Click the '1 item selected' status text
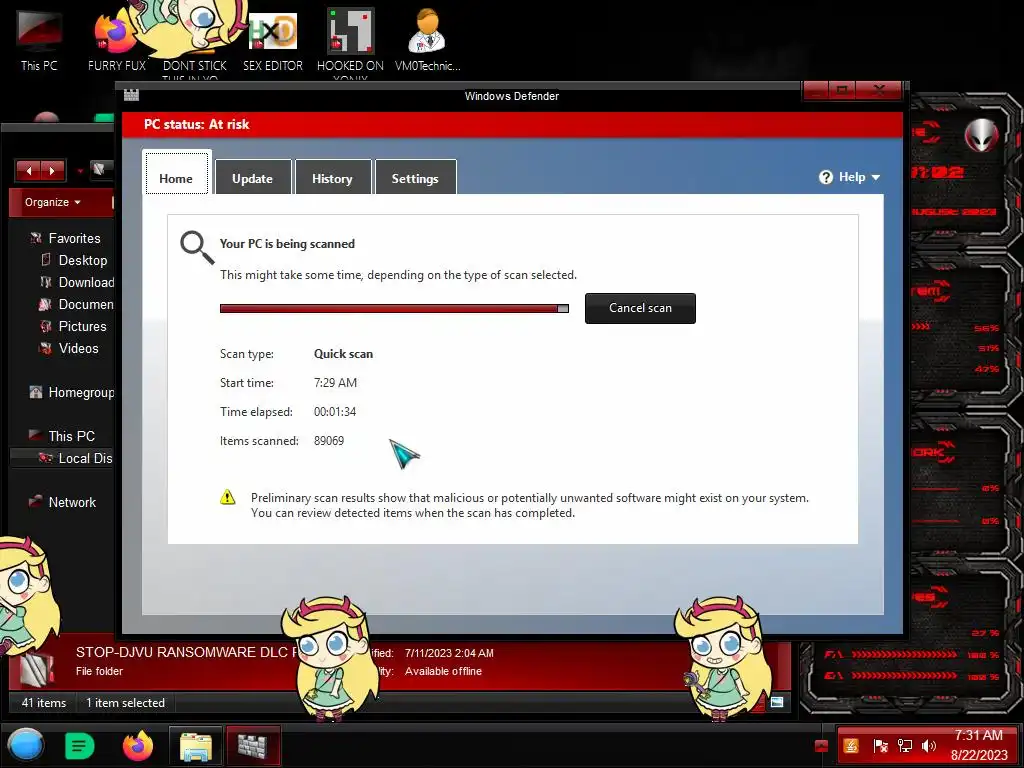Image resolution: width=1024 pixels, height=768 pixels. pos(125,703)
